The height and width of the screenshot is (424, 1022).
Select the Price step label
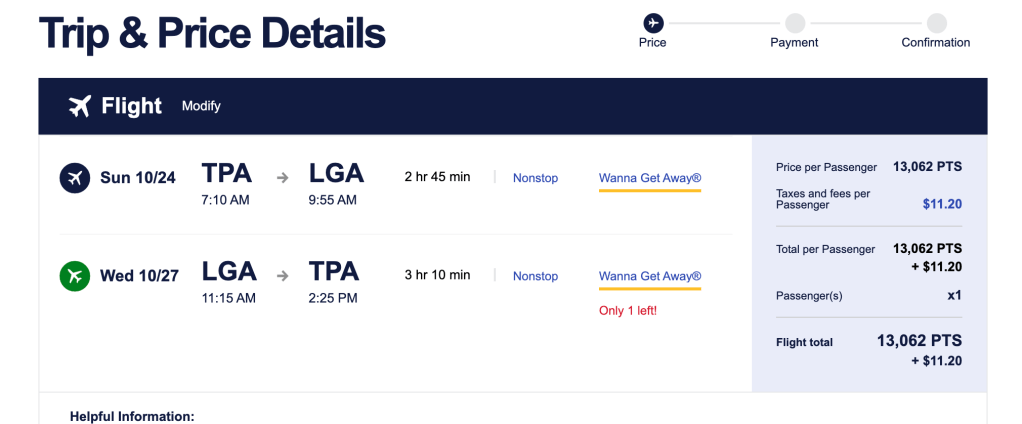point(653,43)
